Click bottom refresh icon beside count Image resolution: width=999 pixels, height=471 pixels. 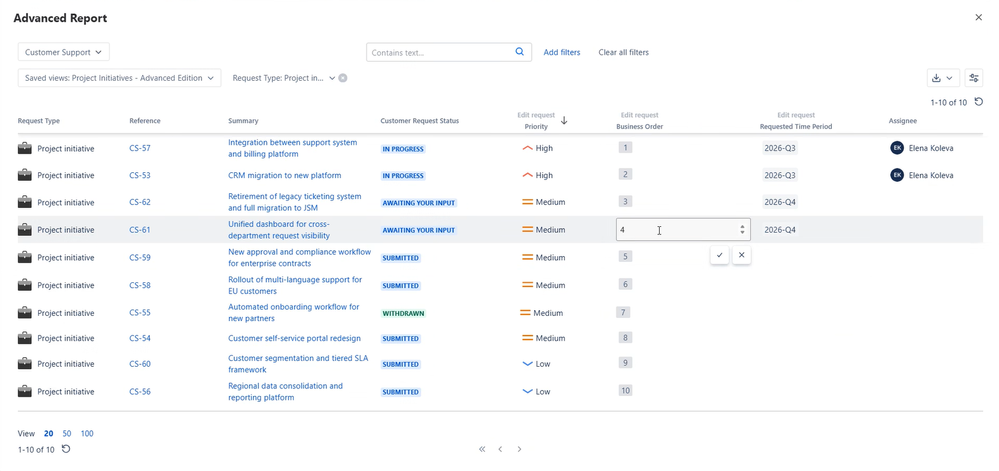tap(66, 449)
